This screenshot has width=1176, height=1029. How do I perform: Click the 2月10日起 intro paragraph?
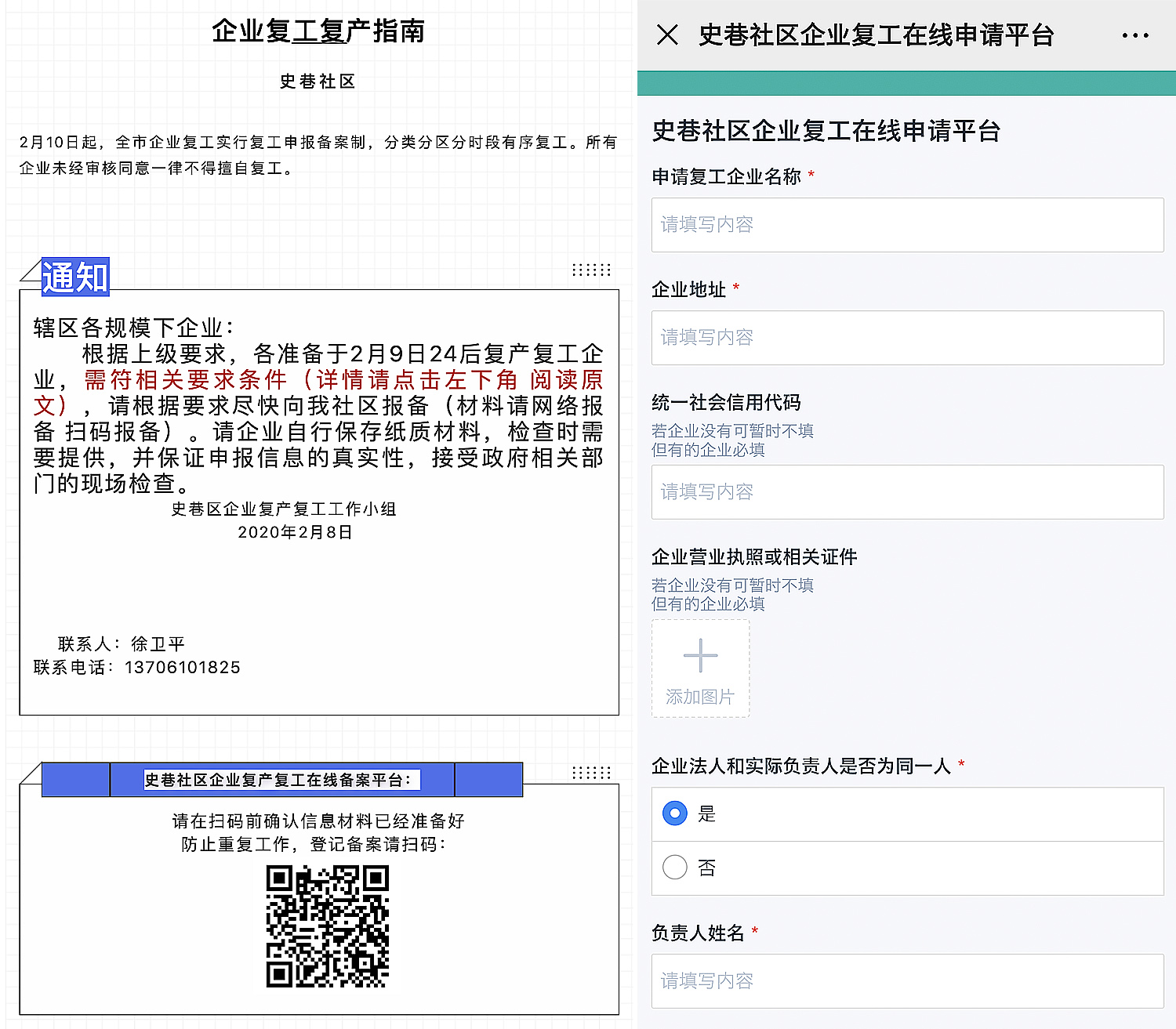[318, 155]
